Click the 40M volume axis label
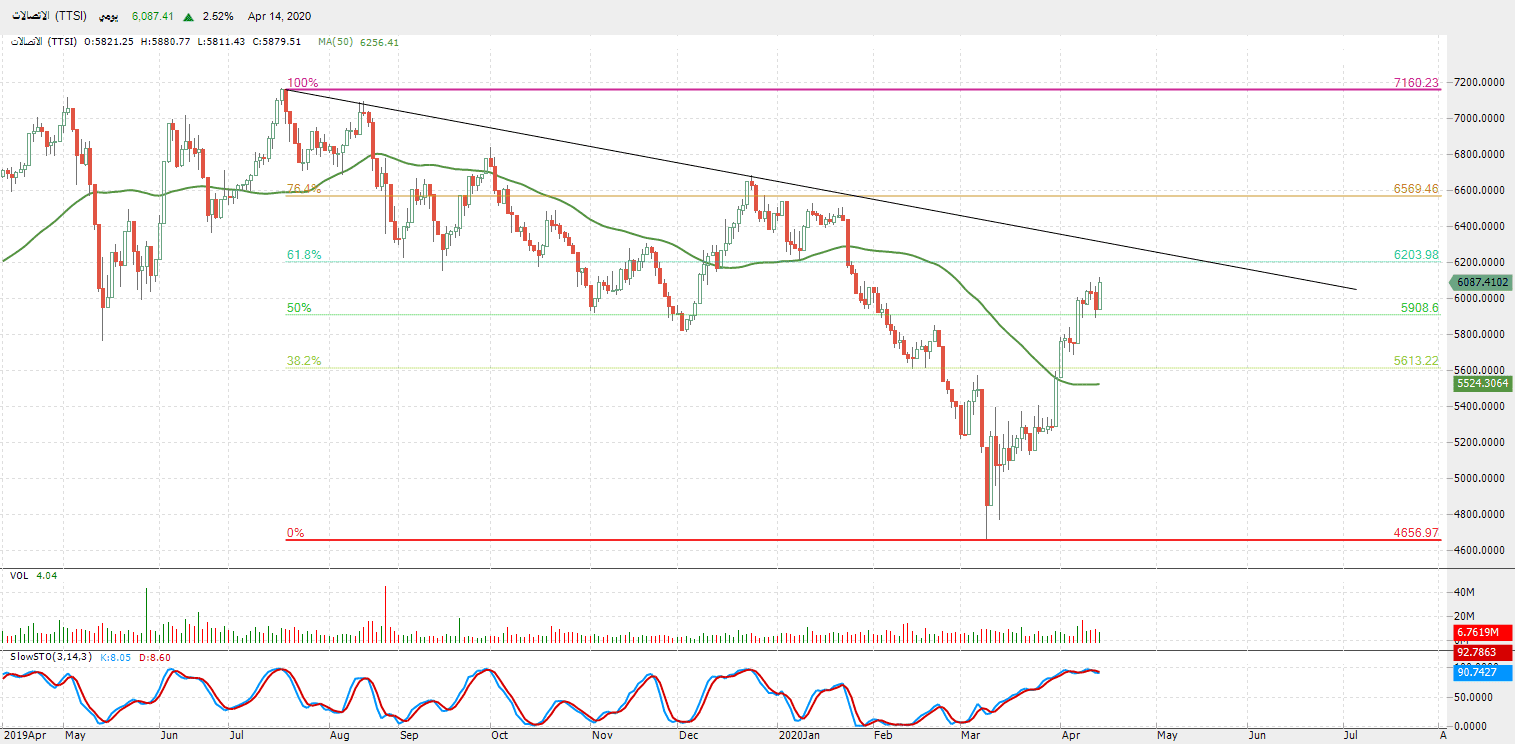Image resolution: width=1515 pixels, height=744 pixels. tap(1465, 592)
